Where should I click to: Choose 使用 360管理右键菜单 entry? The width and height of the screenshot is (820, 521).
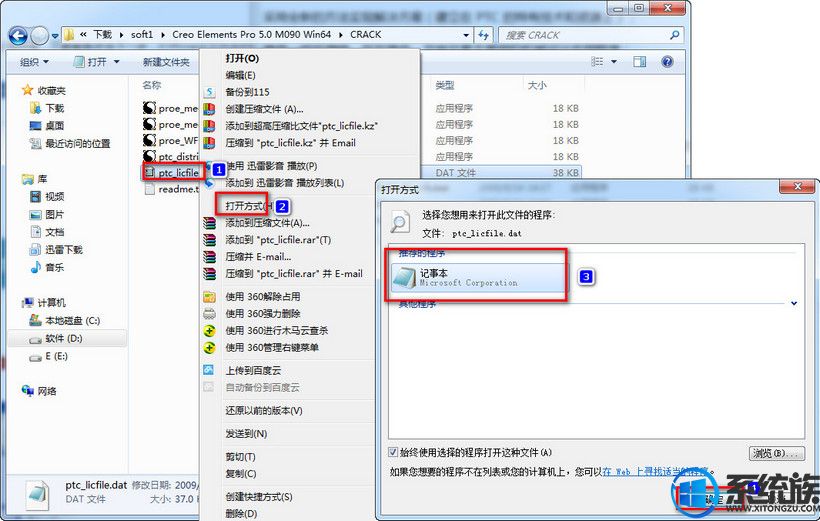click(x=272, y=347)
